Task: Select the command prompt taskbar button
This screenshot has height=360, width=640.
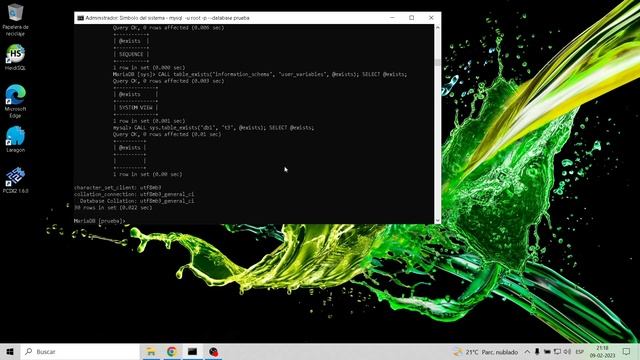Action: [192, 351]
